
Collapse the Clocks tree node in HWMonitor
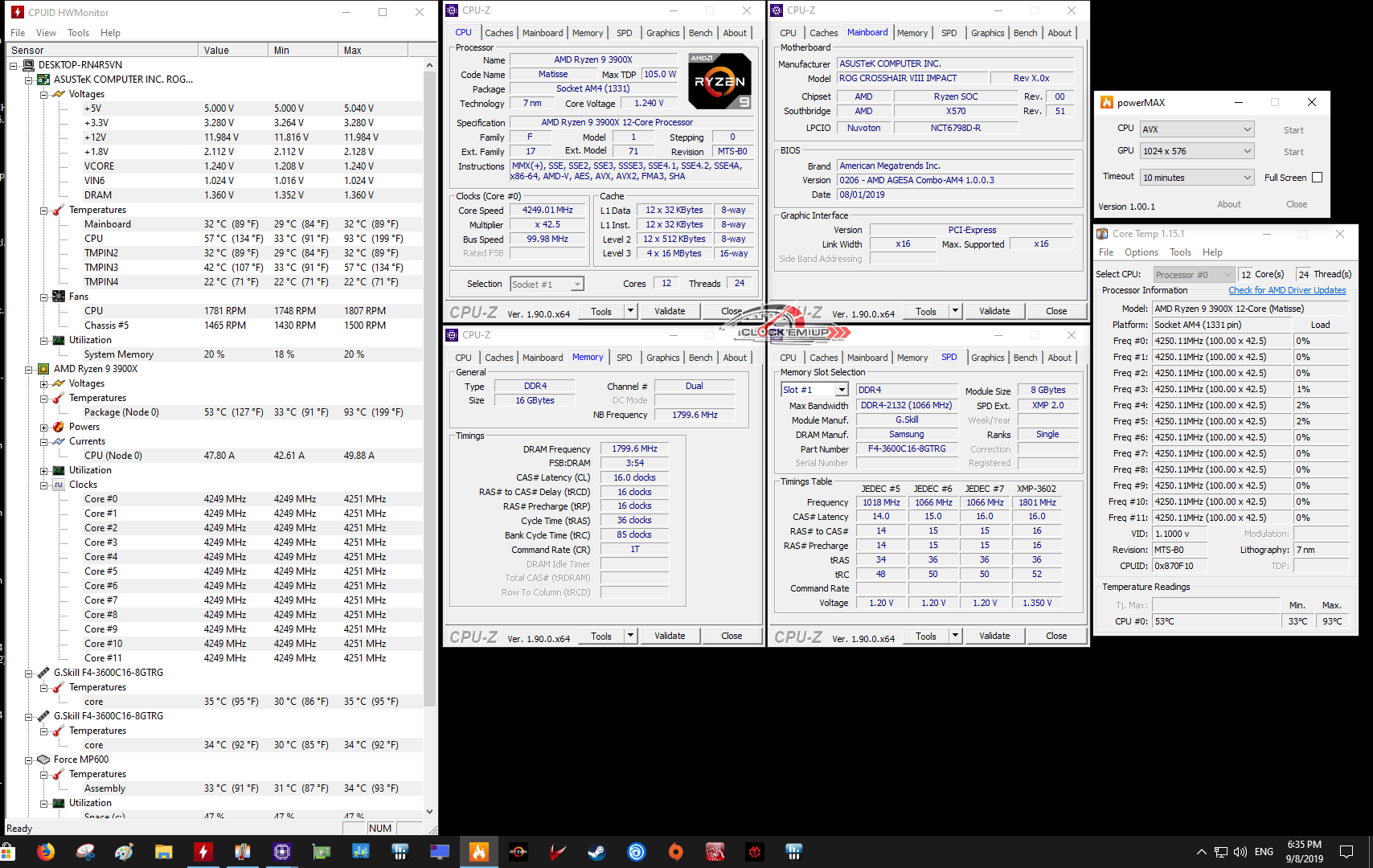pos(44,485)
